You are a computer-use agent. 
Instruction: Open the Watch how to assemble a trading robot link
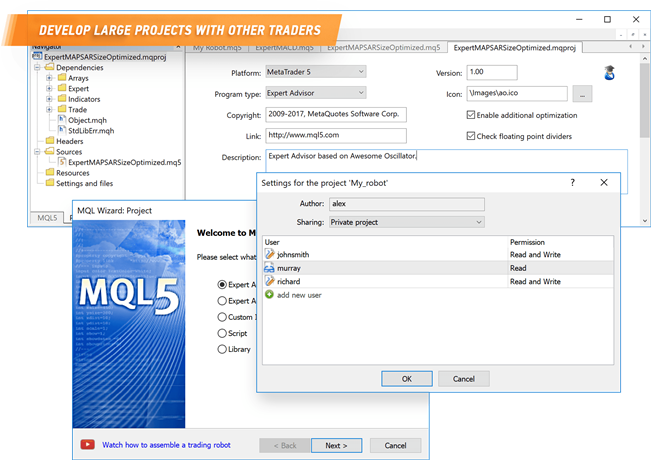(171, 444)
